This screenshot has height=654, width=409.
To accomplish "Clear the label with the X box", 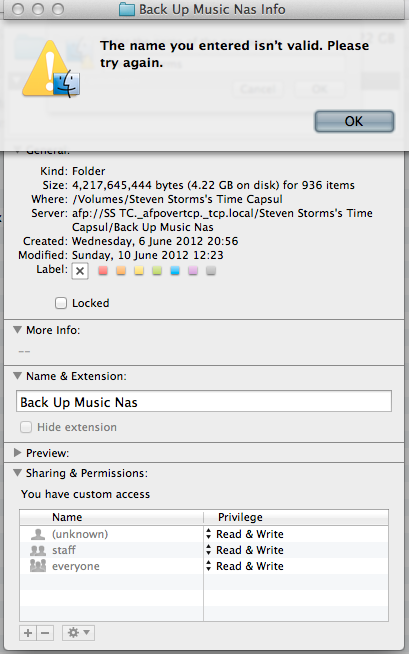I will 80,271.
